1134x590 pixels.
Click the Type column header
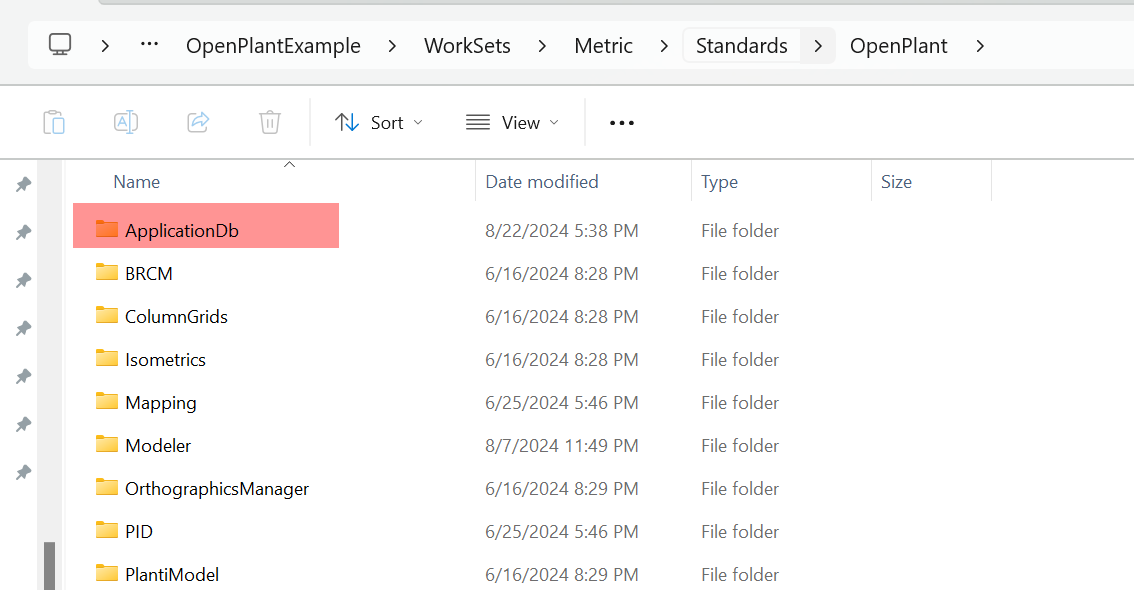point(719,182)
